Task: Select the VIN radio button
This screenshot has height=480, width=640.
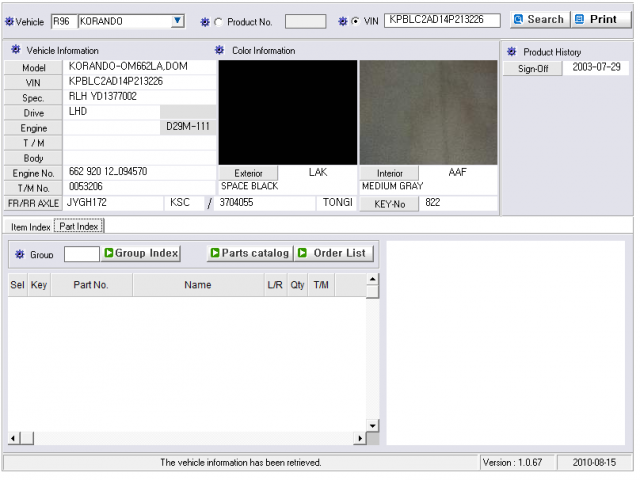Action: pyautogui.click(x=356, y=21)
